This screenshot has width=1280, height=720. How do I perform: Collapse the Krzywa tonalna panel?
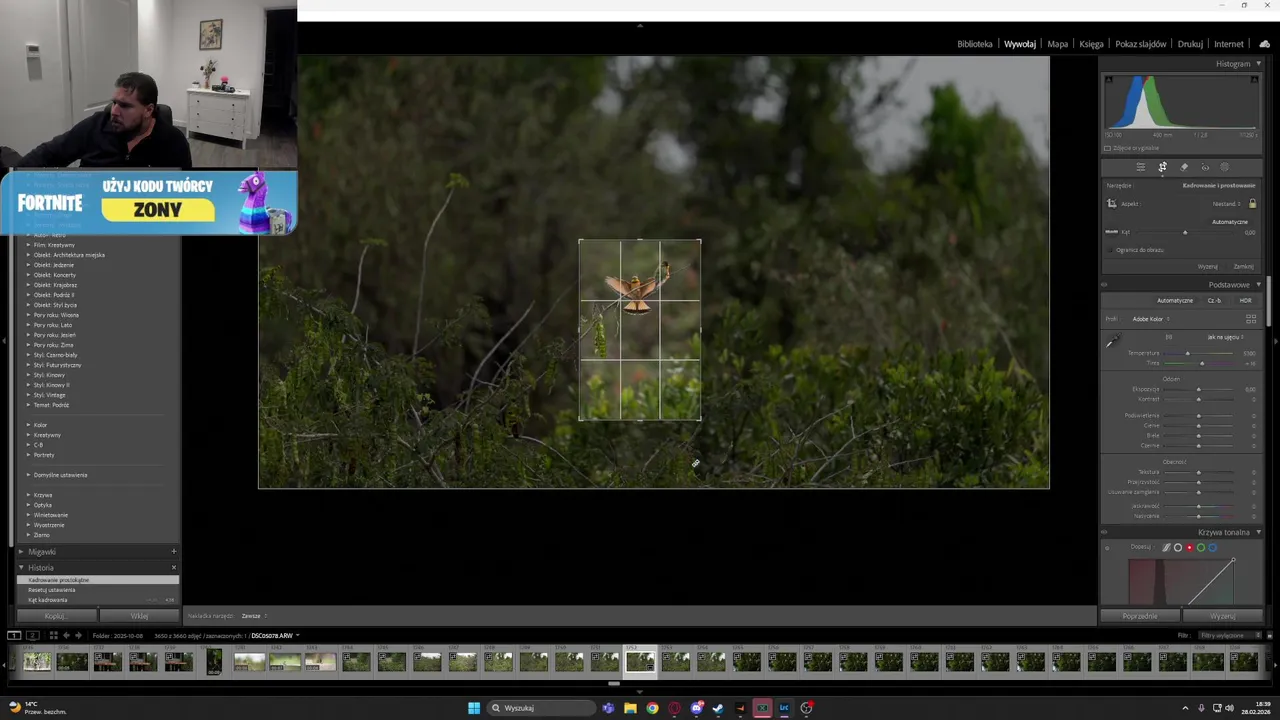click(x=1258, y=533)
